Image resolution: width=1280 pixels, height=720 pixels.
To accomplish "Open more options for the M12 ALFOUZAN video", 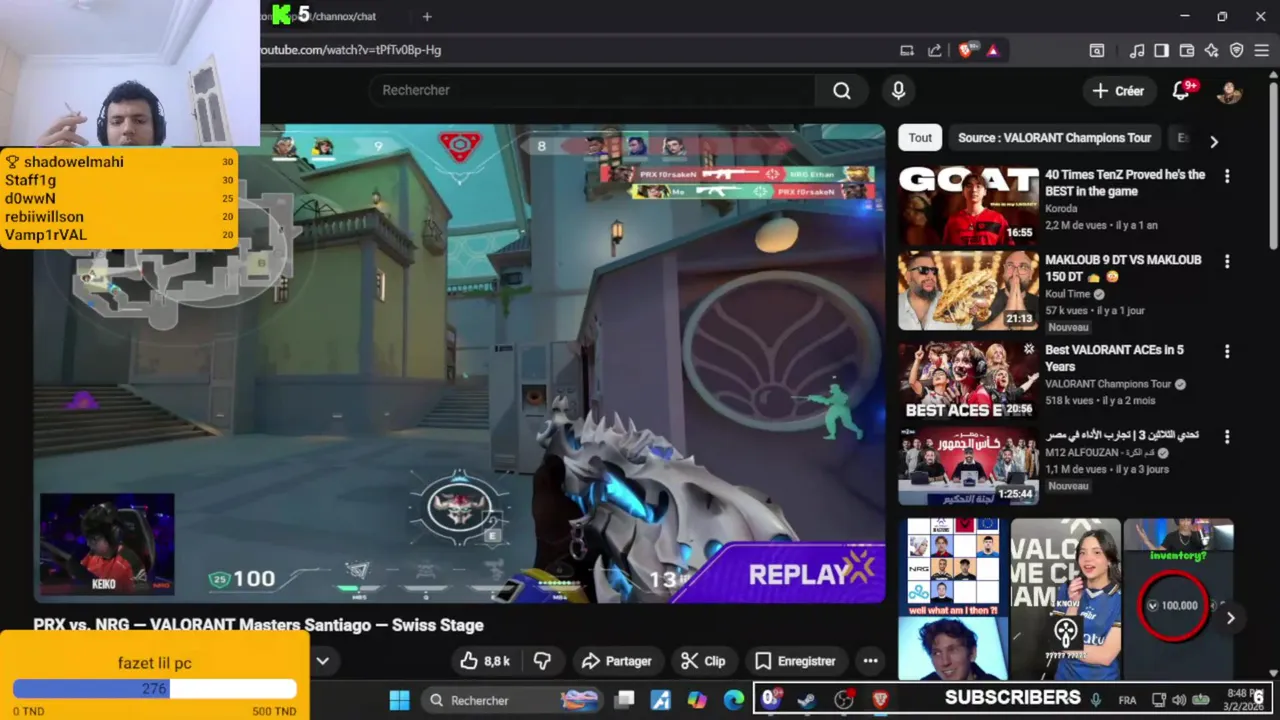I will (1227, 437).
